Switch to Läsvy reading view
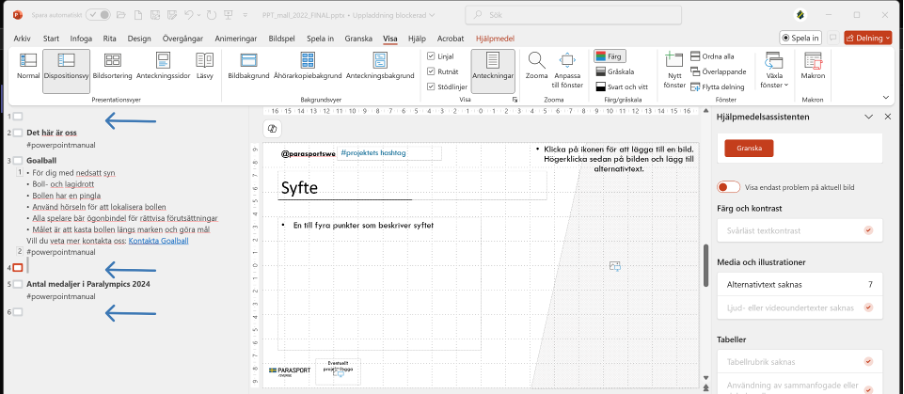 [x=204, y=66]
